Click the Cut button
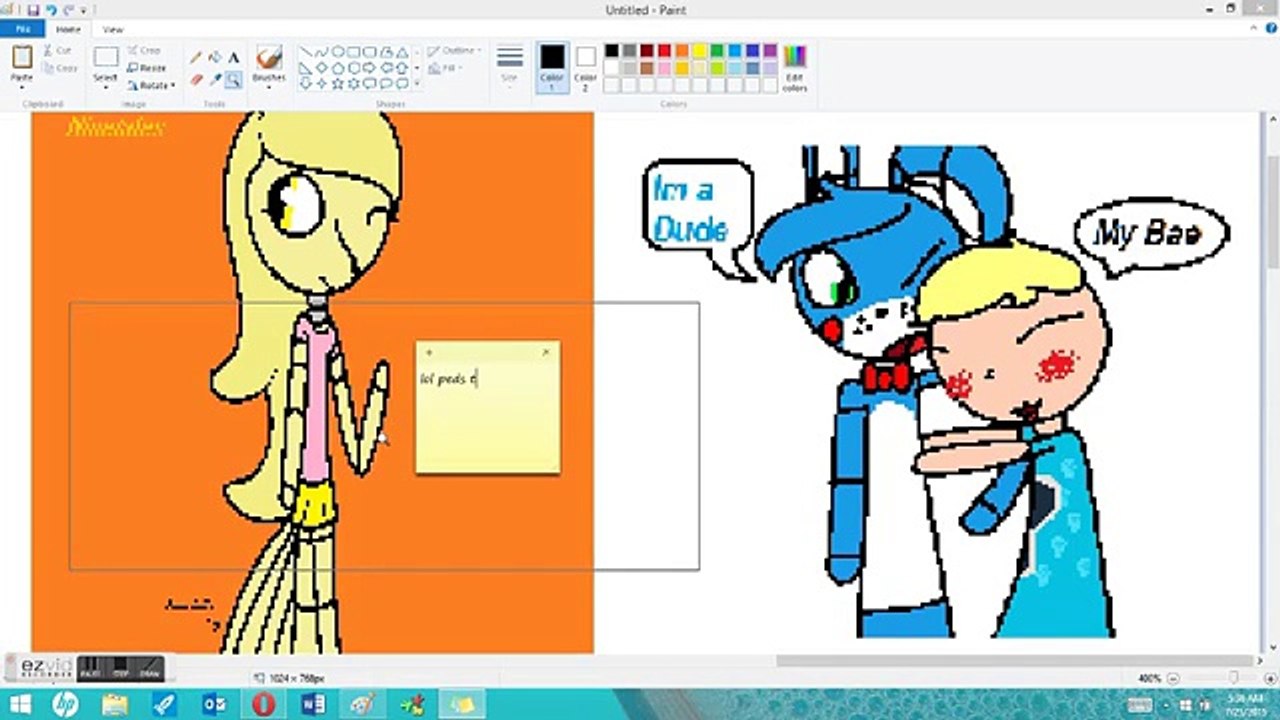Screen dimensions: 1280x720 tap(57, 50)
